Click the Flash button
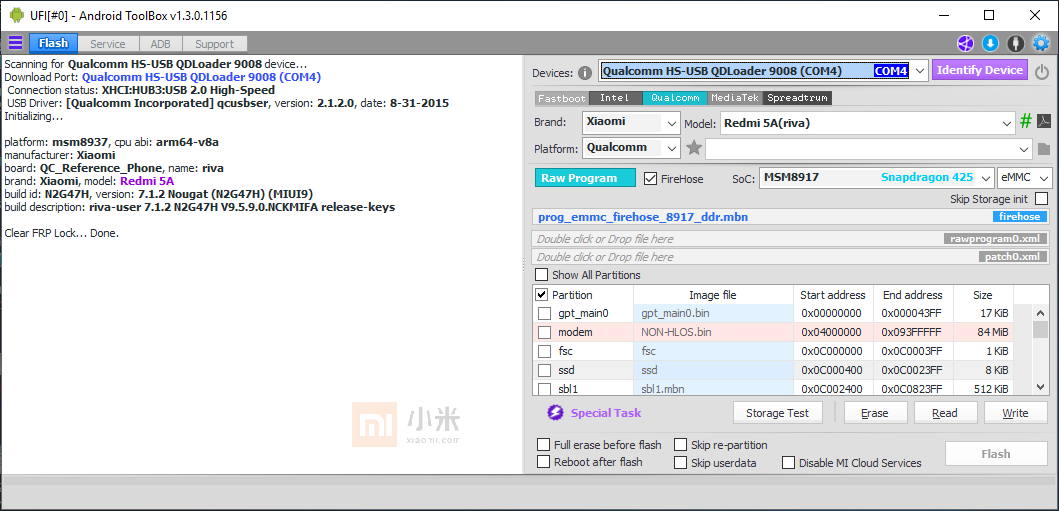Viewport: 1059px width, 511px height. pyautogui.click(x=996, y=454)
